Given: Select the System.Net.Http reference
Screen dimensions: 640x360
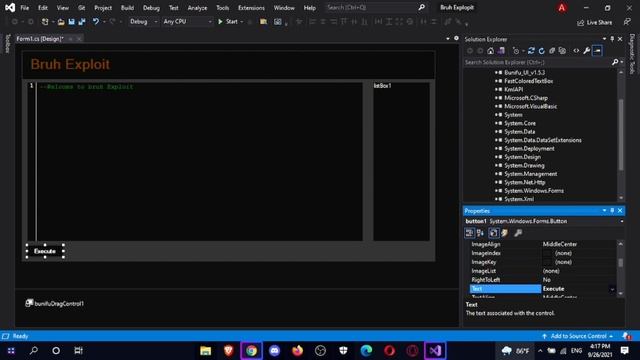Looking at the screenshot, I should pyautogui.click(x=525, y=182).
